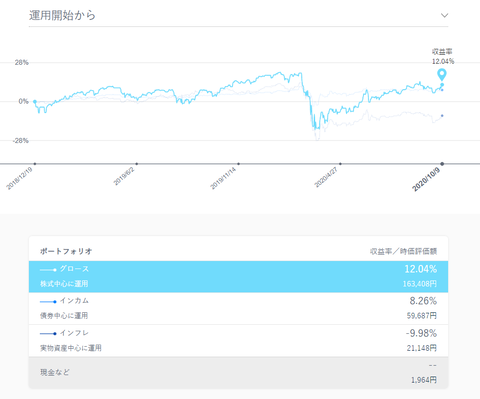480x399 pixels.
Task: Click the 8.26% income return value
Action: 423,301
